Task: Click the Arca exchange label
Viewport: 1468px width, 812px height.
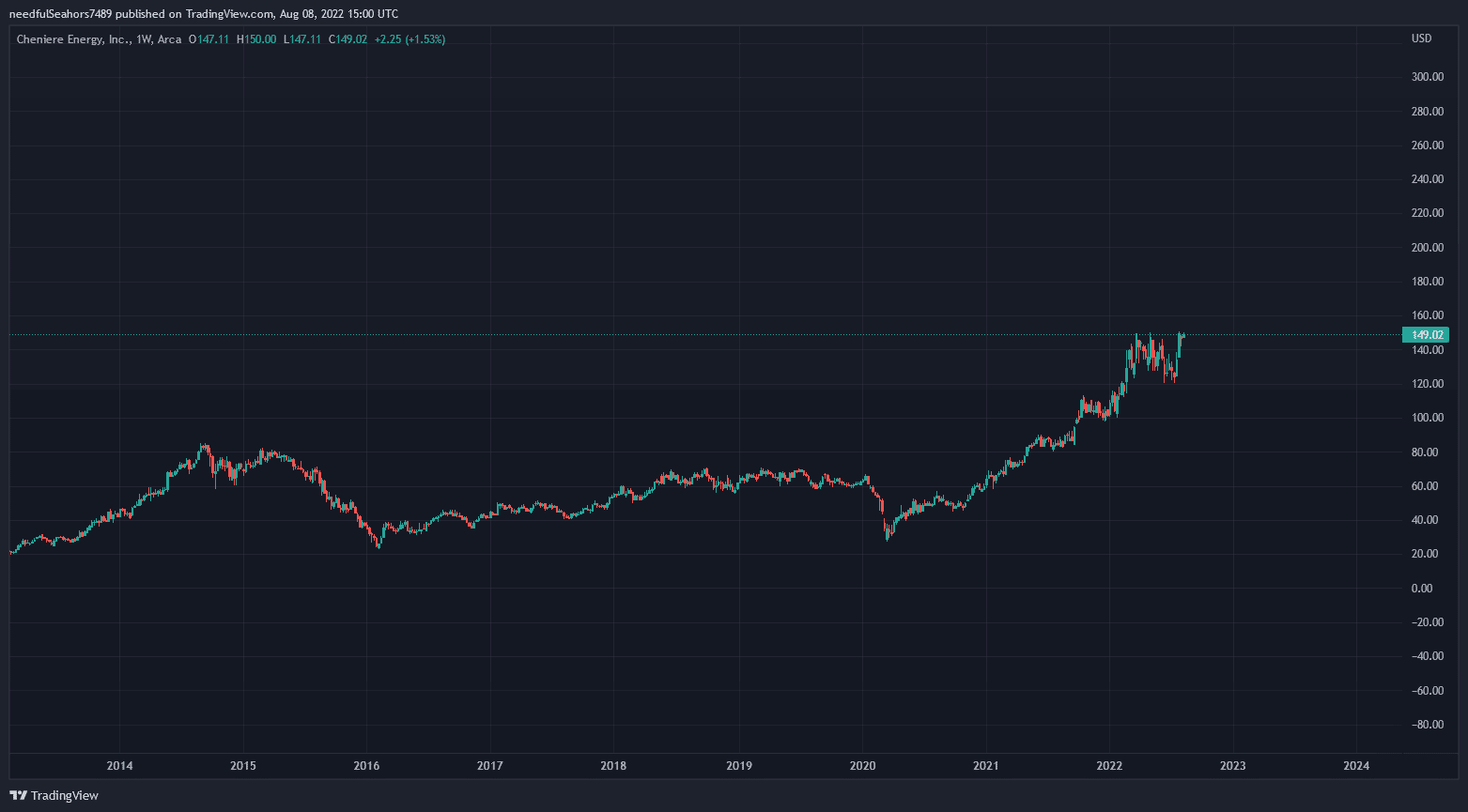Action: tap(170, 39)
